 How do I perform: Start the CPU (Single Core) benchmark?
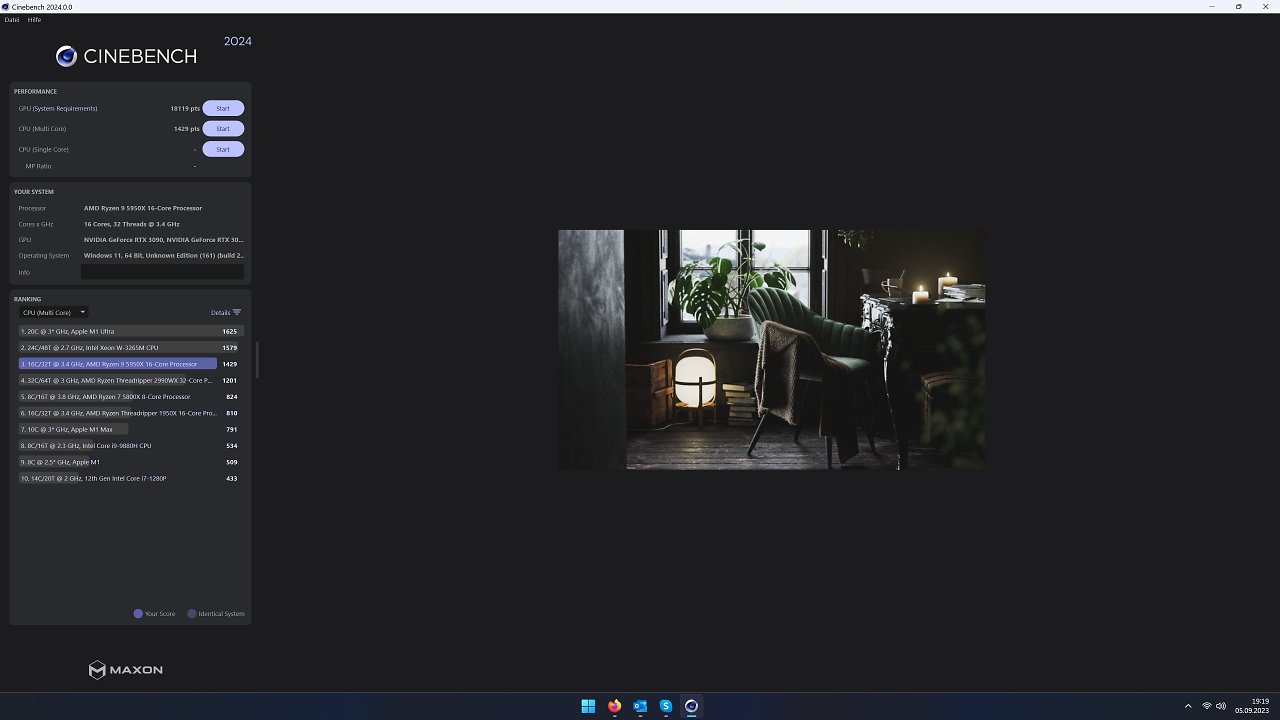[223, 149]
